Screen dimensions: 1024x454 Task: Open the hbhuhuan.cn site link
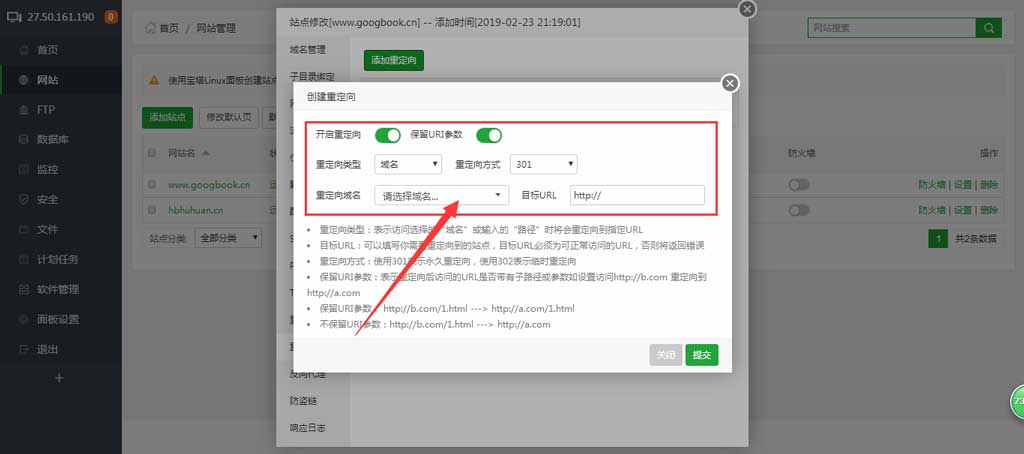coord(196,210)
